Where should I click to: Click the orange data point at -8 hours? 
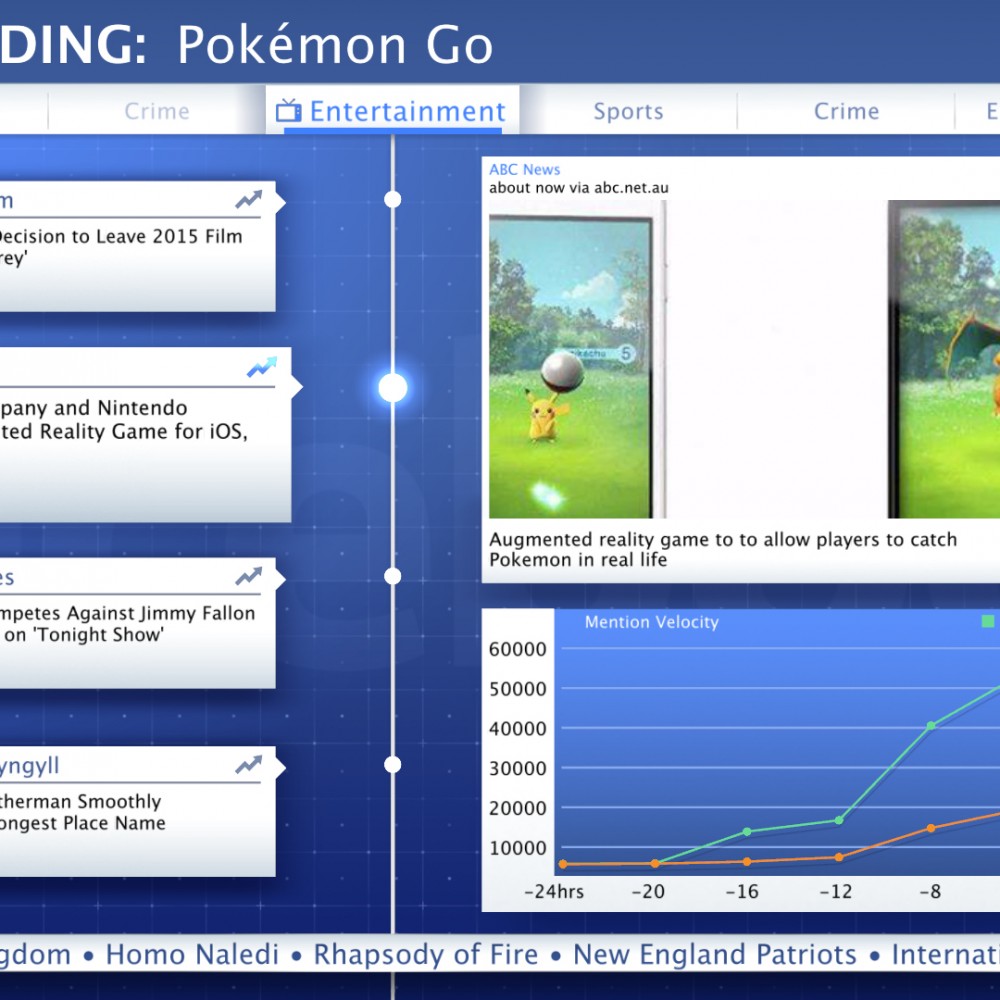point(931,828)
